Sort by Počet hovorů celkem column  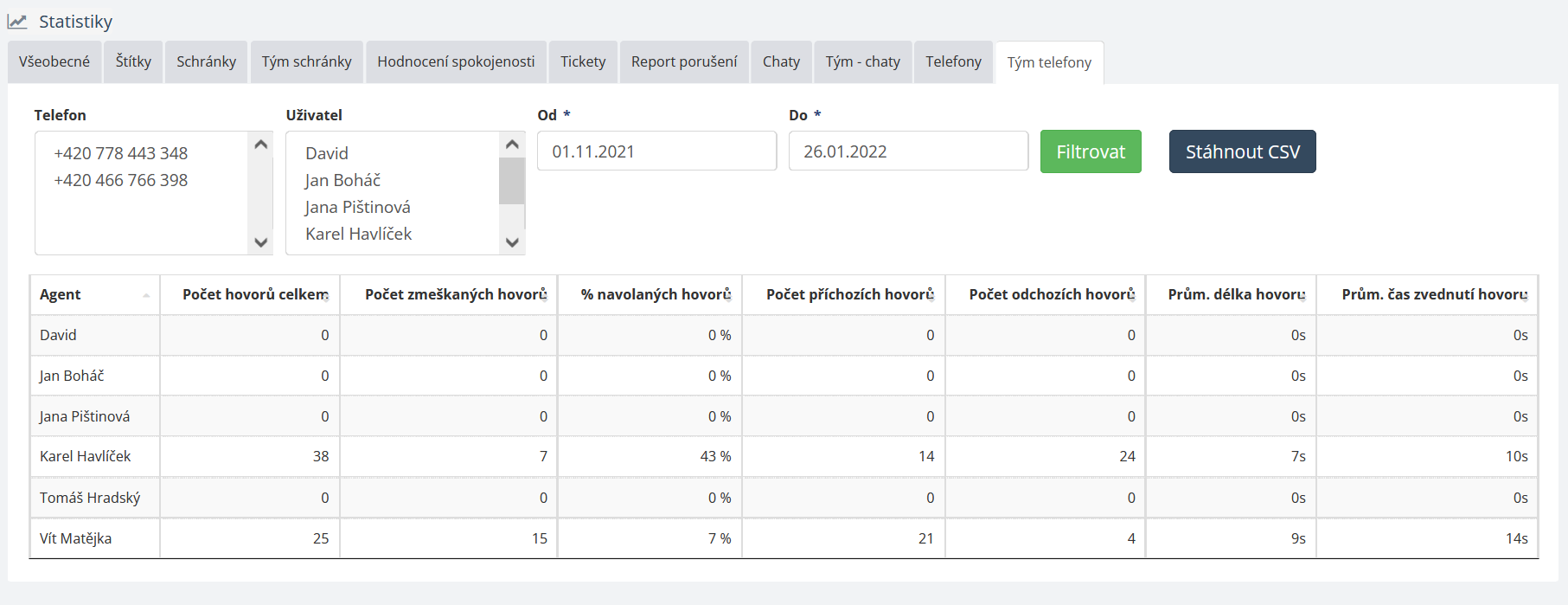click(x=254, y=294)
